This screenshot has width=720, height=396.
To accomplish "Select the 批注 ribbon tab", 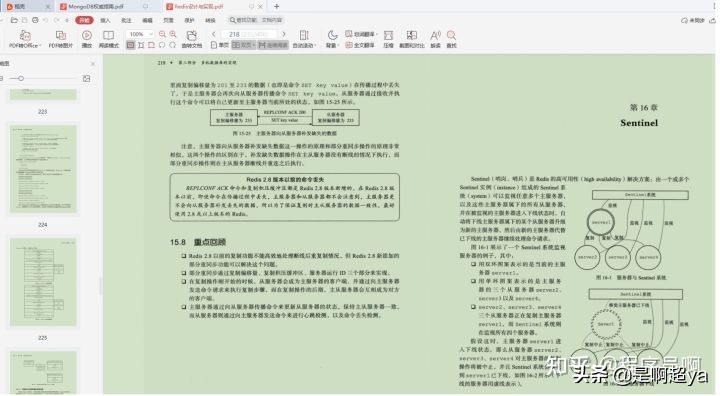I will [126, 20].
